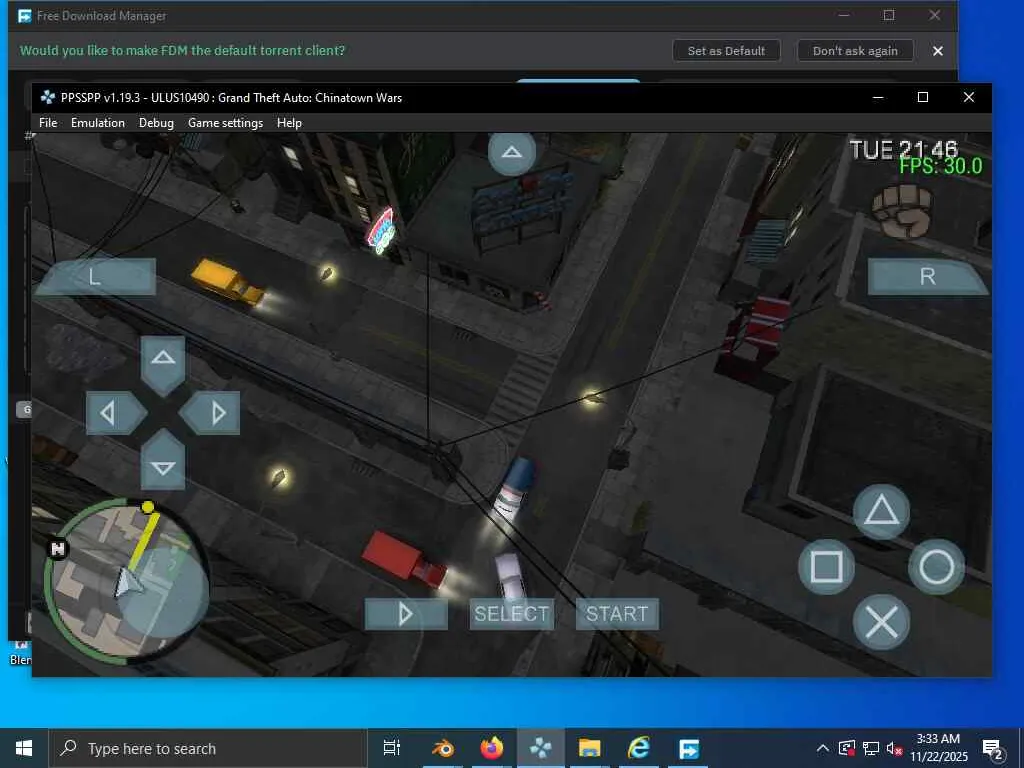Dismiss the FDM default torrent client prompt
Image resolution: width=1024 pixels, height=768 pixels.
(x=938, y=51)
